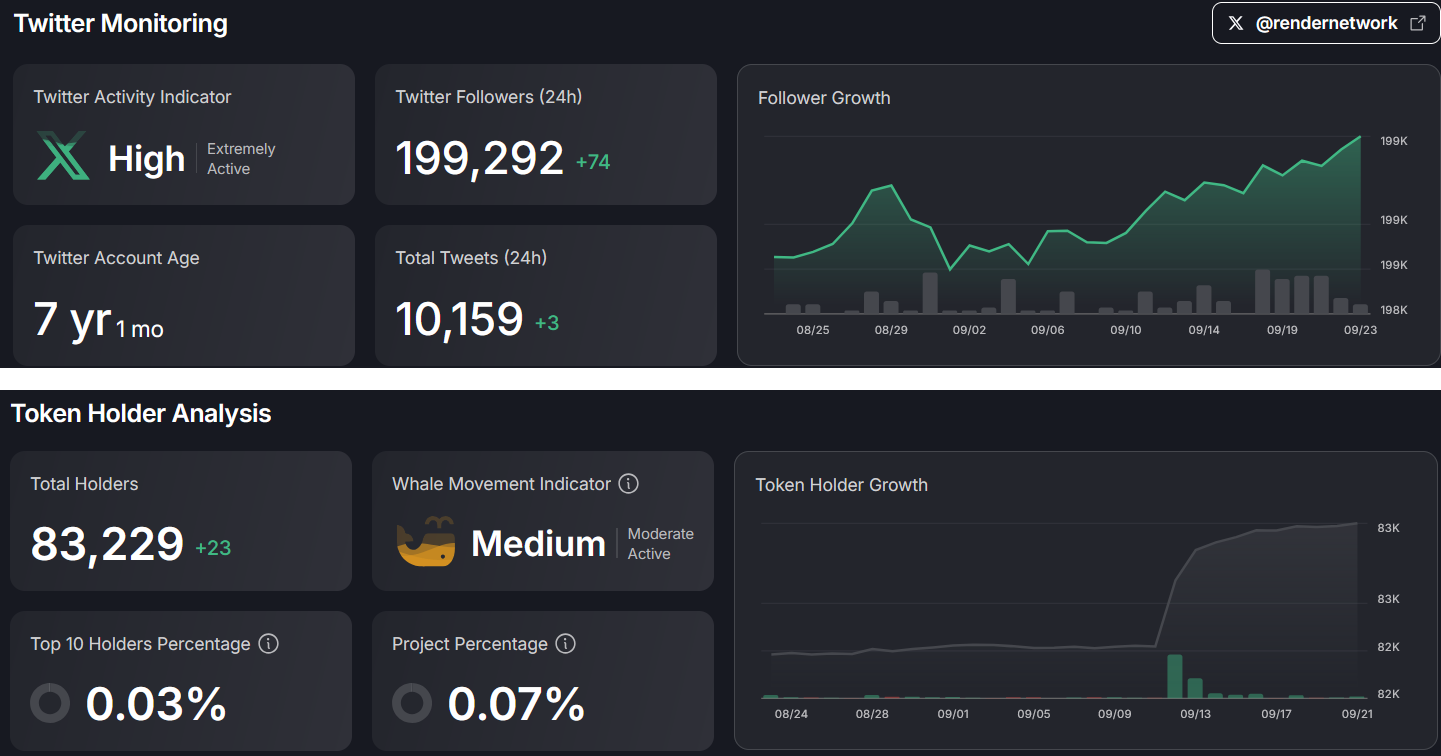Click the Total Holders label
The height and width of the screenshot is (756, 1441).
84,484
